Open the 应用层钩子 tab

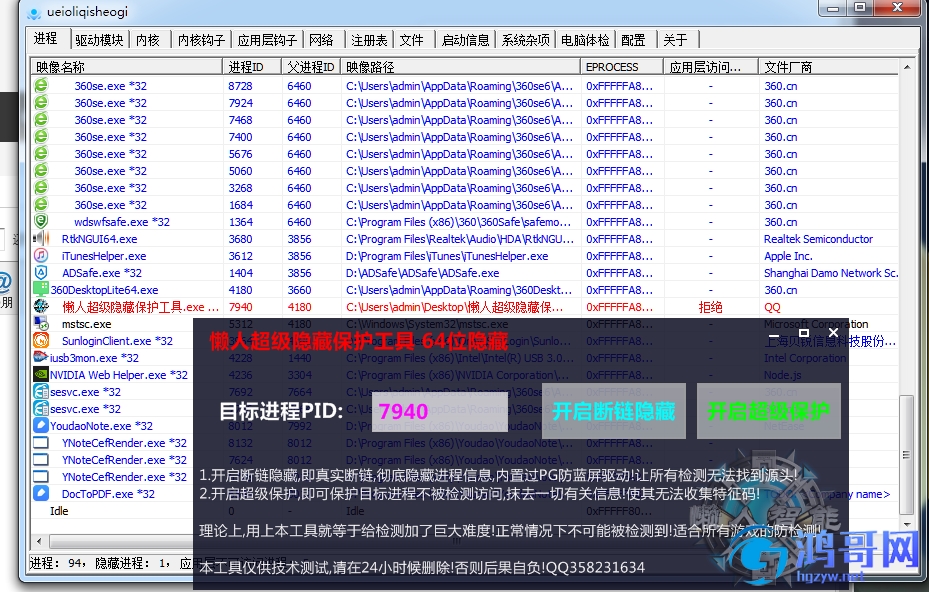point(267,40)
